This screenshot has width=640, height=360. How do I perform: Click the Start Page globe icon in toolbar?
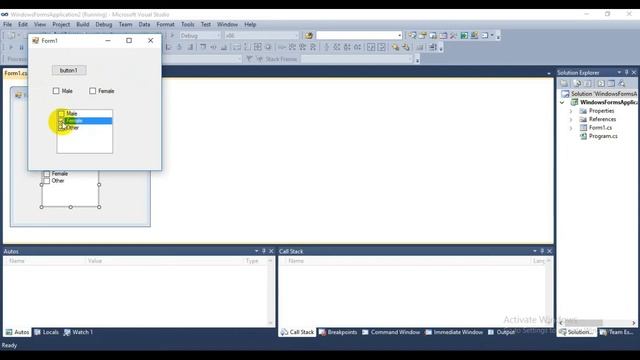click(x=464, y=36)
